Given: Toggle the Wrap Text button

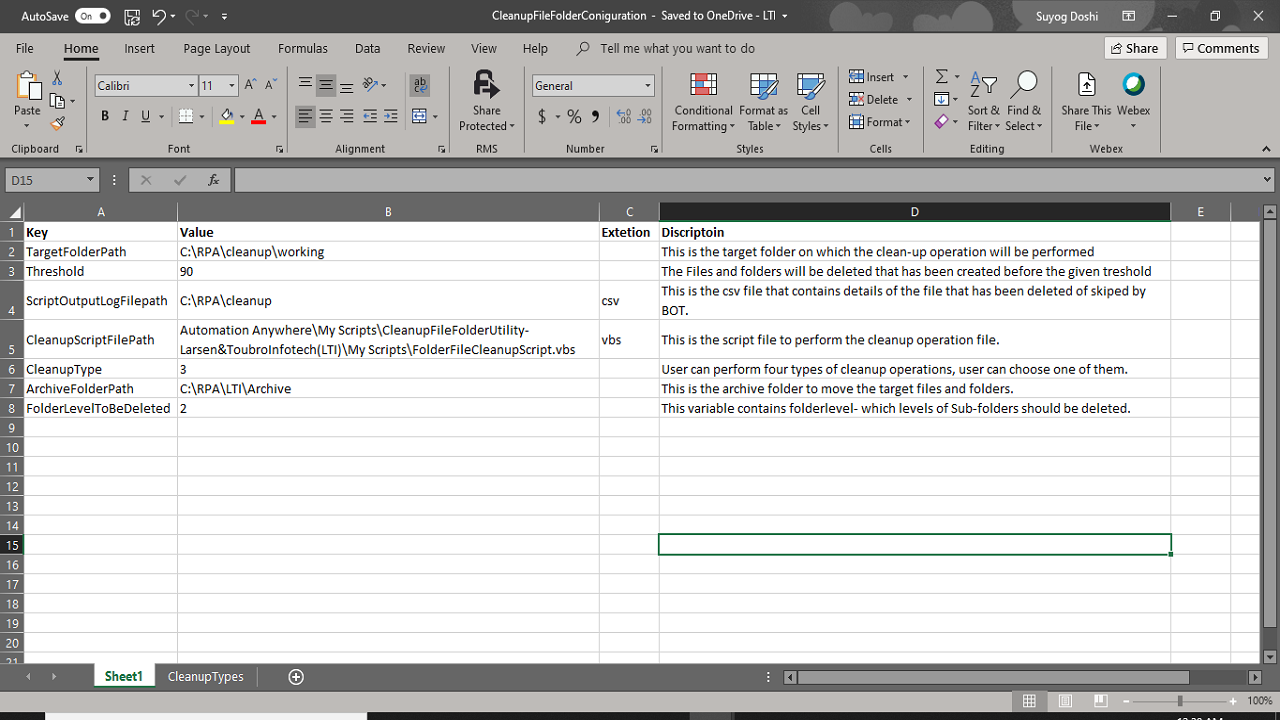Looking at the screenshot, I should 421,86.
